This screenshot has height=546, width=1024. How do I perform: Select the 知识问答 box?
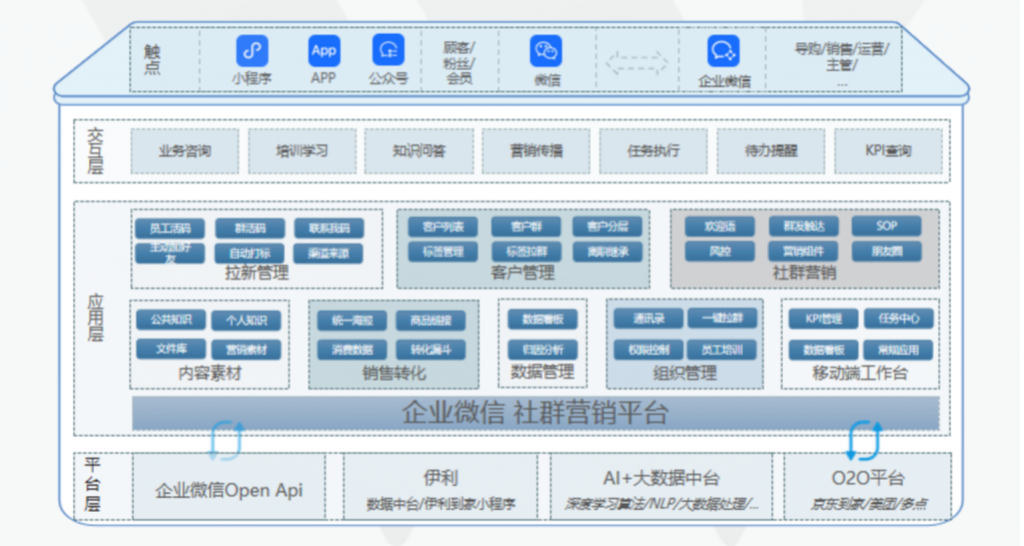(419, 152)
